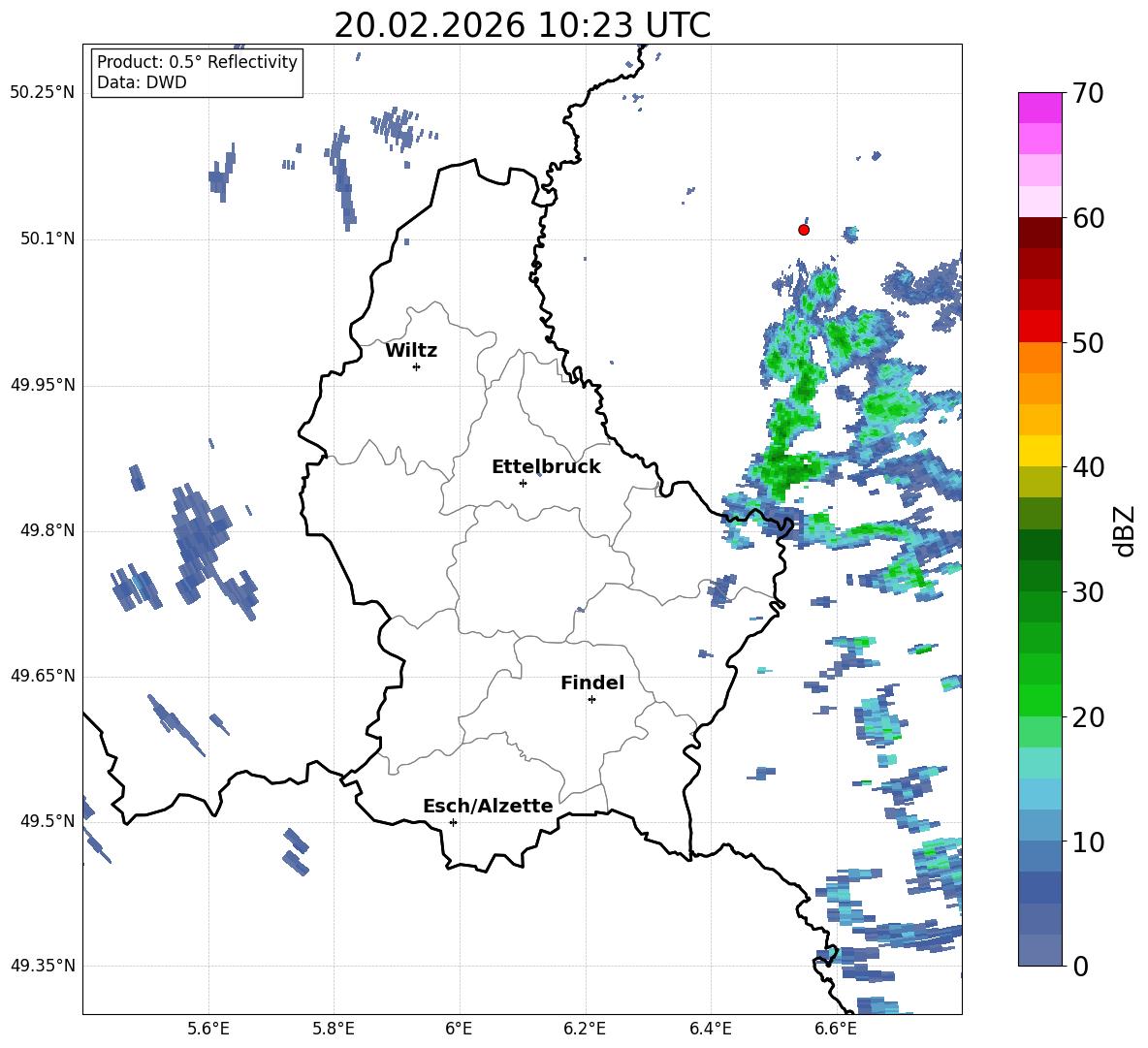This screenshot has width=1148, height=1048.
Task: Click the turquoise 15-17 dBZ colorbar segment
Action: pos(1039,763)
